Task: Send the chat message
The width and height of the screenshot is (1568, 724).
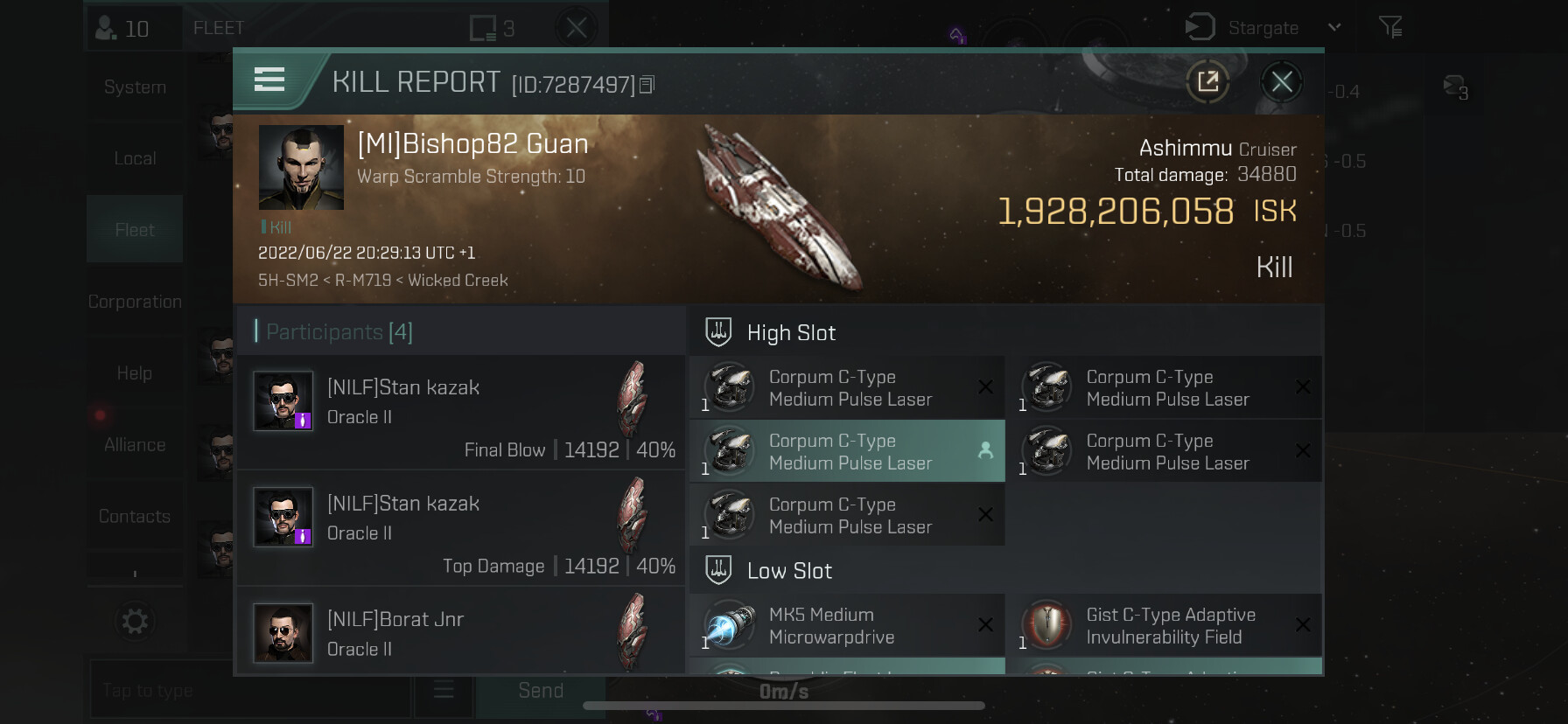Action: 541,691
